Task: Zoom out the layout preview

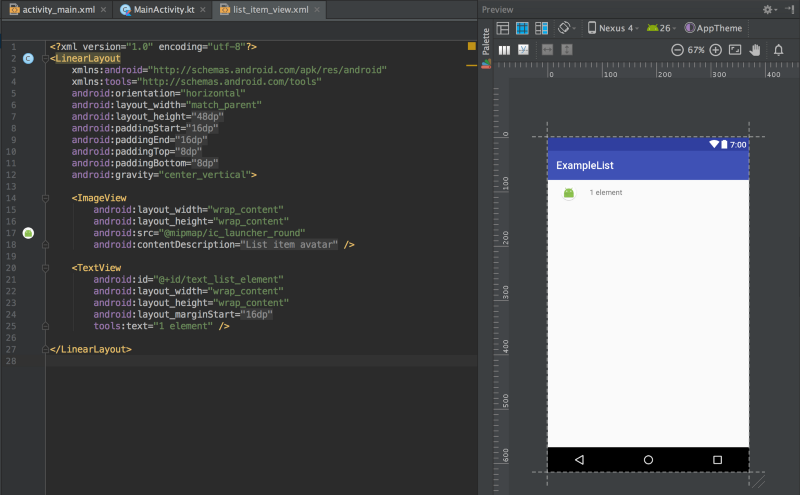Action: pyautogui.click(x=677, y=50)
